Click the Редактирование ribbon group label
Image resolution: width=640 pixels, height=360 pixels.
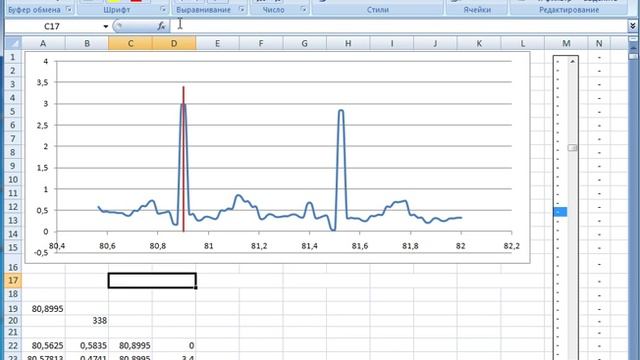[569, 9]
